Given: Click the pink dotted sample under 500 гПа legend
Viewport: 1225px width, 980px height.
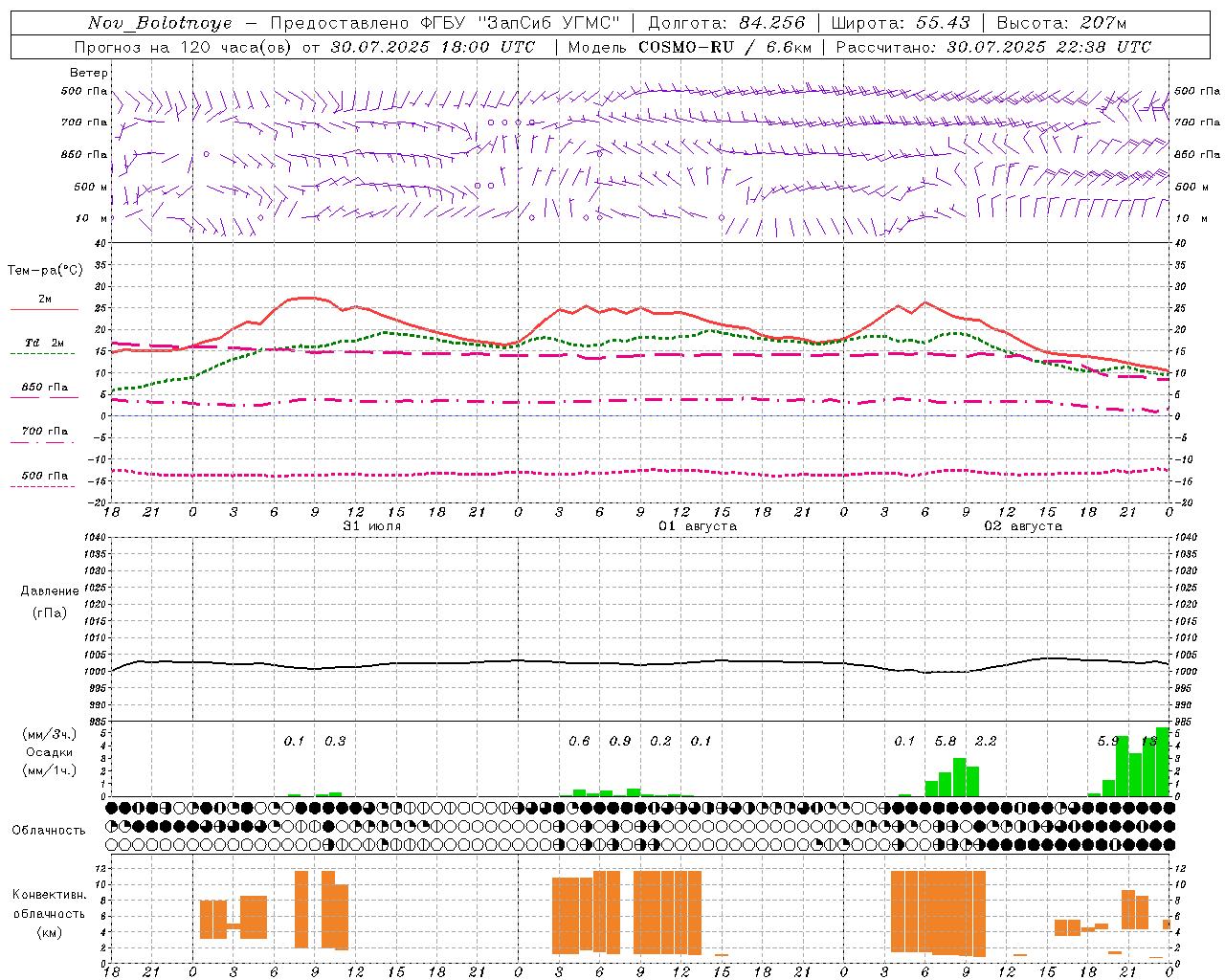Looking at the screenshot, I should [42, 487].
